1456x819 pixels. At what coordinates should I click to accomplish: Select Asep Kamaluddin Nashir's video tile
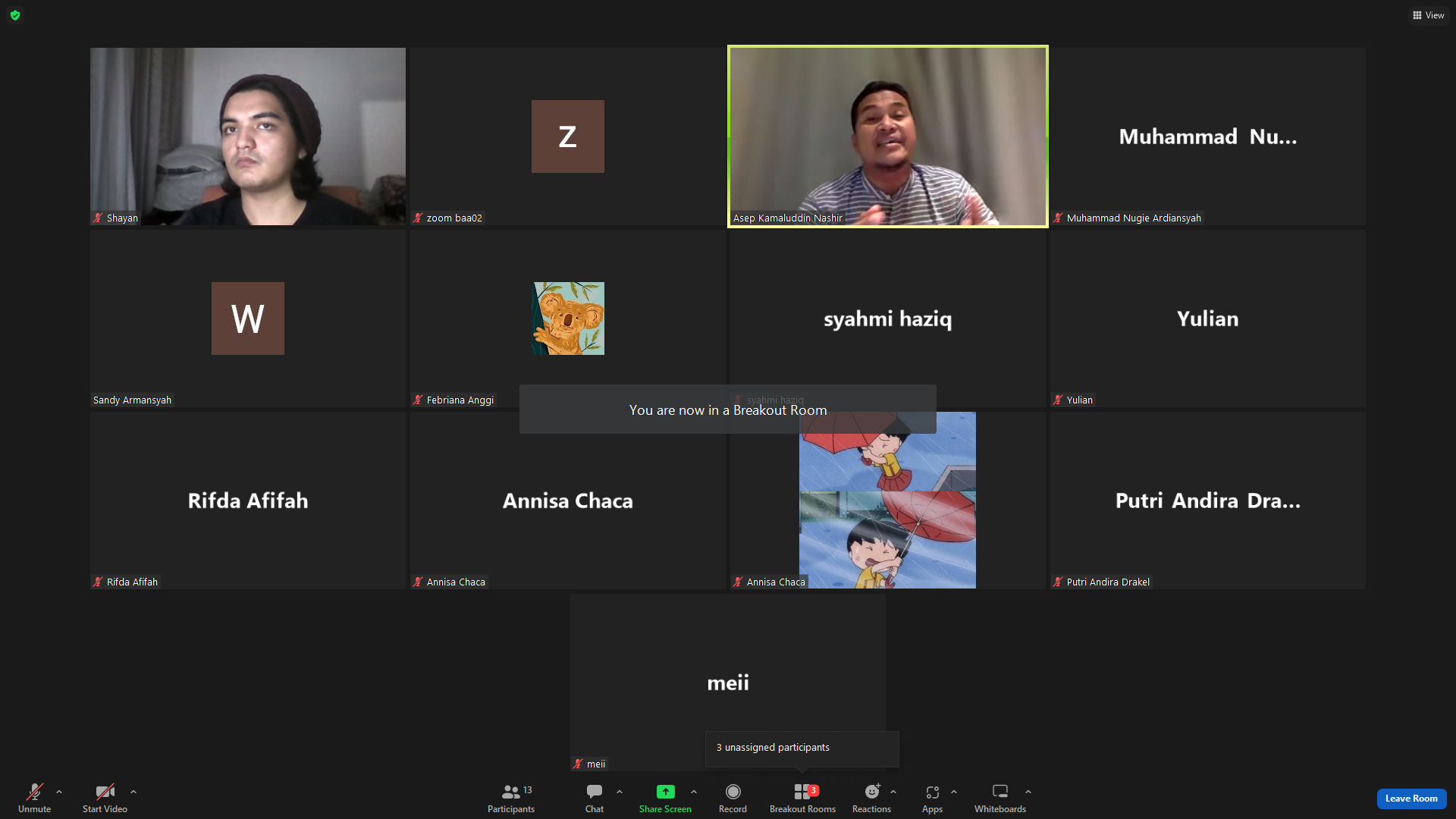[888, 136]
